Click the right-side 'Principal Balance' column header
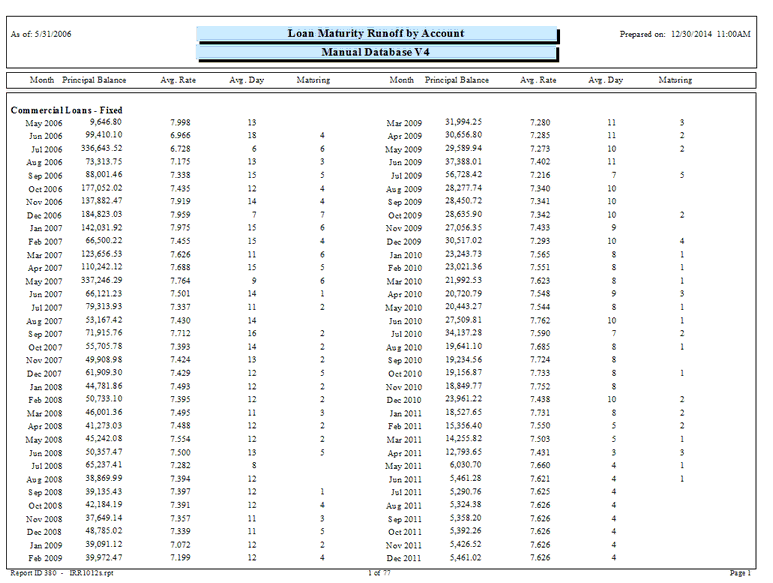Screen dimensions: 773x583 (x=457, y=80)
